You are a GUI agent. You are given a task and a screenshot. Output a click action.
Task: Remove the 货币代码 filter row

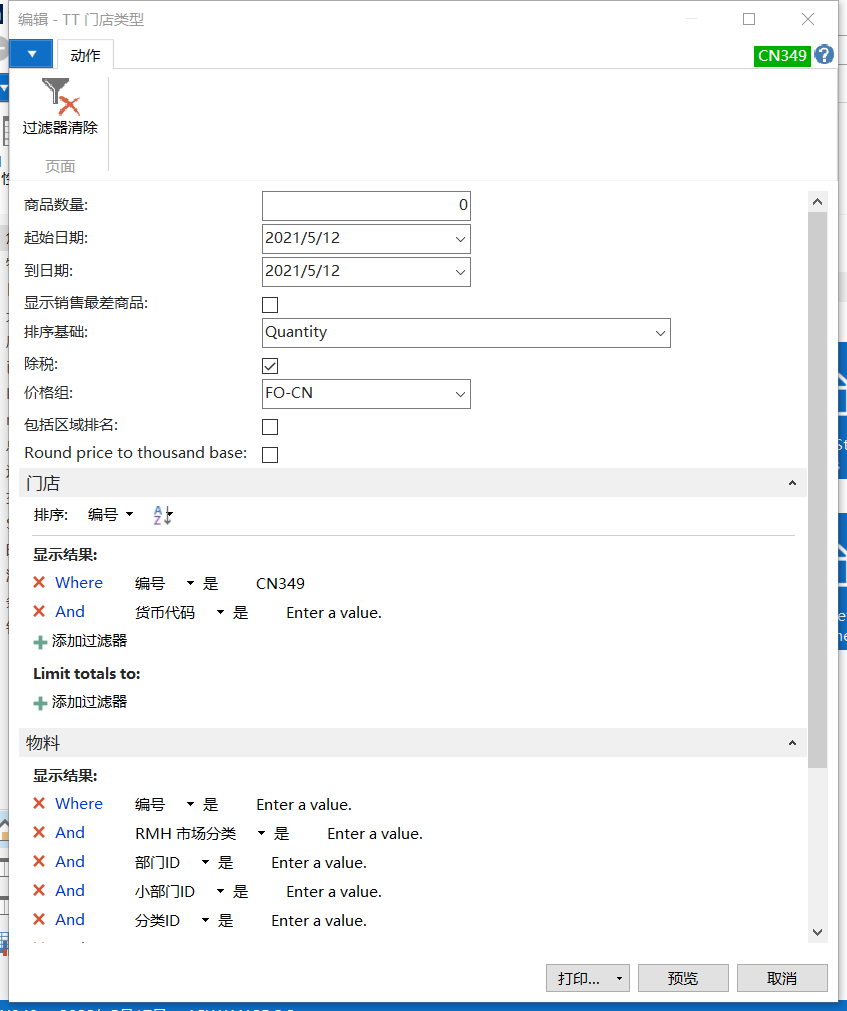(39, 612)
